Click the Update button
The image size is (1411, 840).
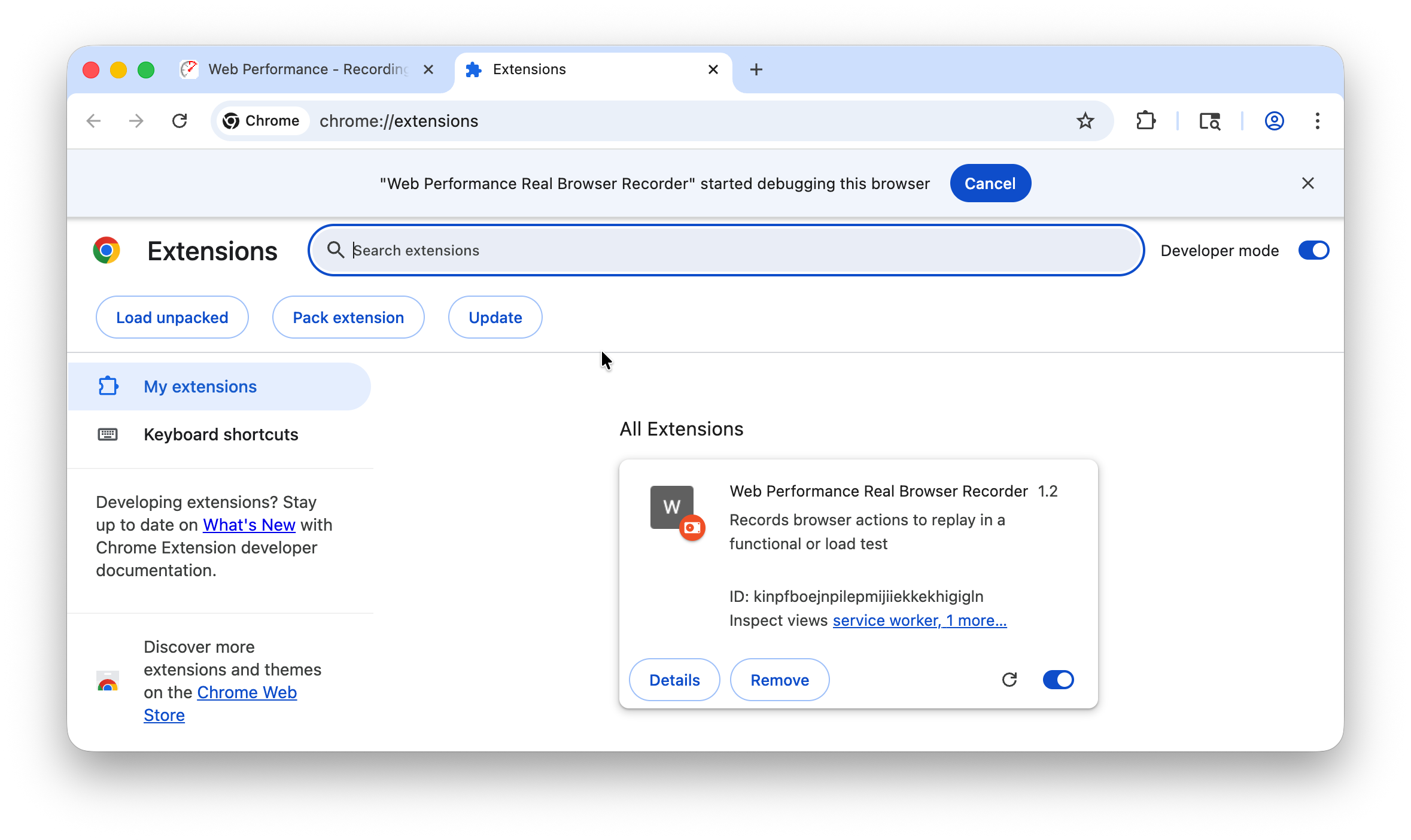point(495,317)
